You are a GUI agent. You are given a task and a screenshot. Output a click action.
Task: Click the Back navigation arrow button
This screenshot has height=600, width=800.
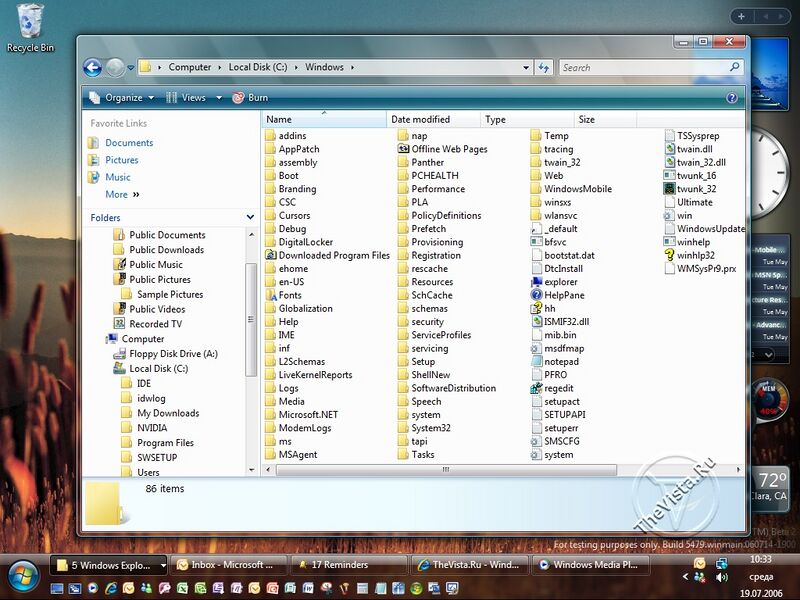click(x=93, y=68)
